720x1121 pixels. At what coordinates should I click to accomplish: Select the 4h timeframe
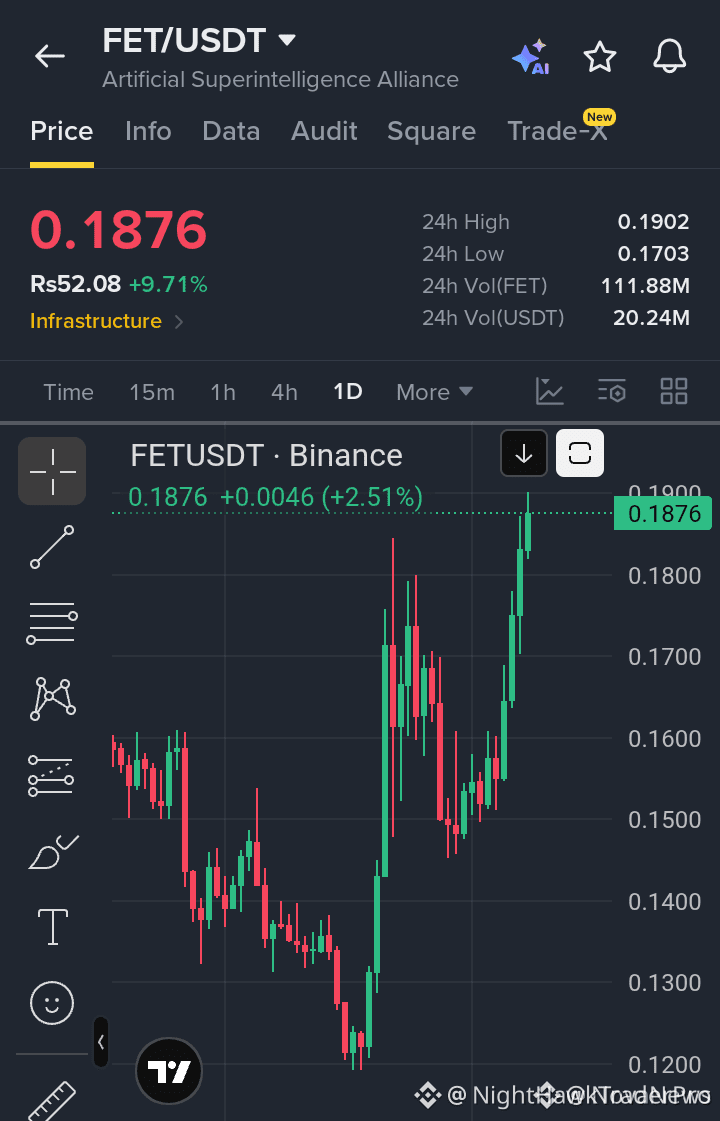click(284, 392)
